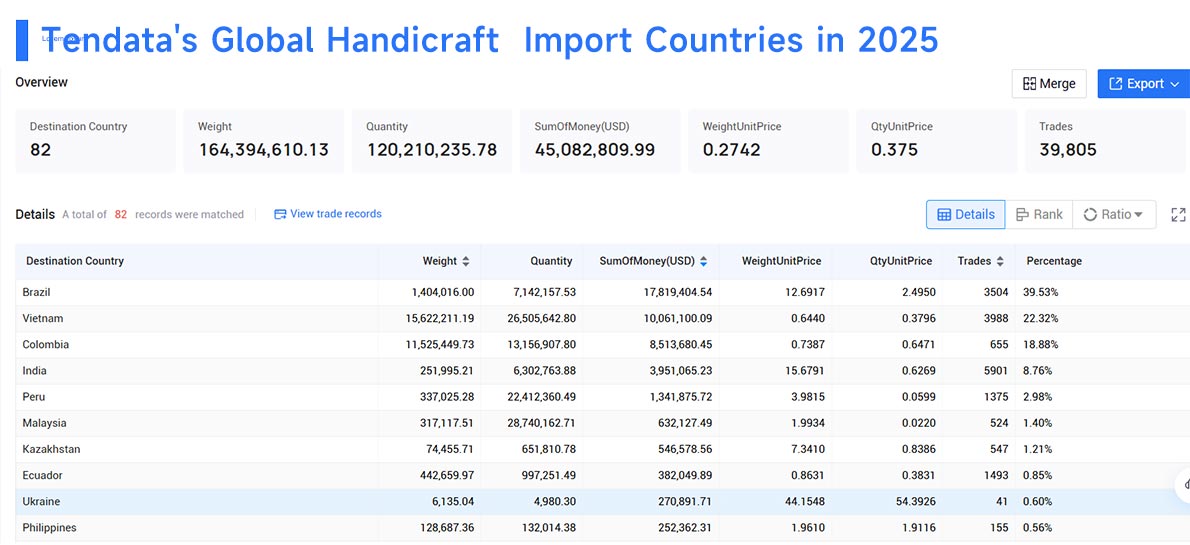Click the QtyUnitPrice column header
1190x545 pixels.
click(901, 261)
